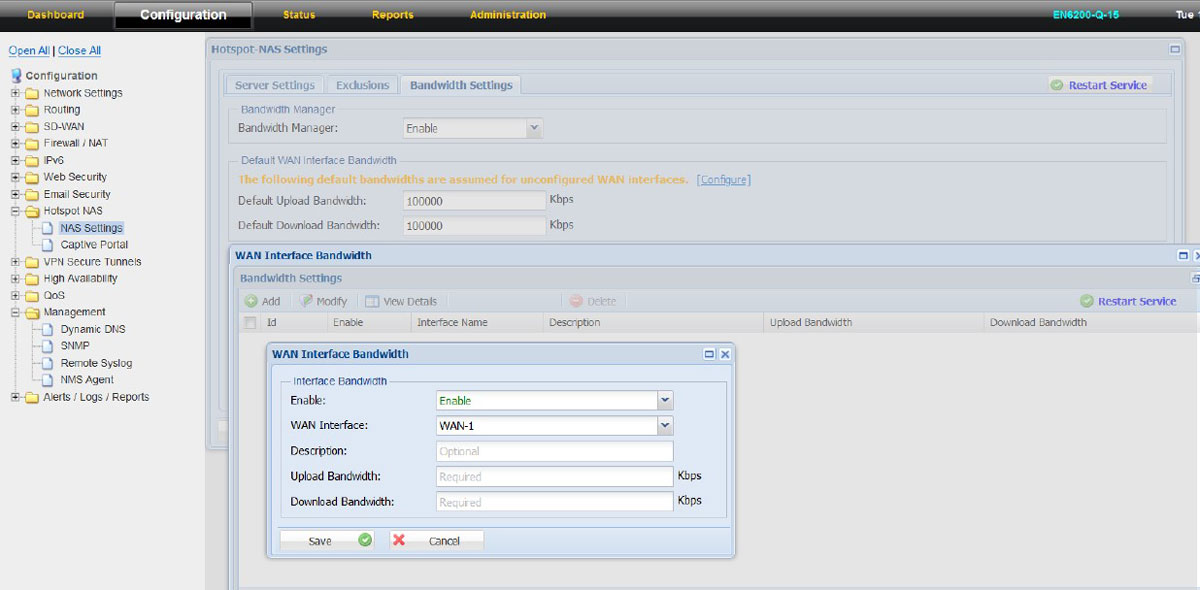Image resolution: width=1200 pixels, height=590 pixels.
Task: Expand the VPN Secure Tunnels folder
Action: pos(16,262)
